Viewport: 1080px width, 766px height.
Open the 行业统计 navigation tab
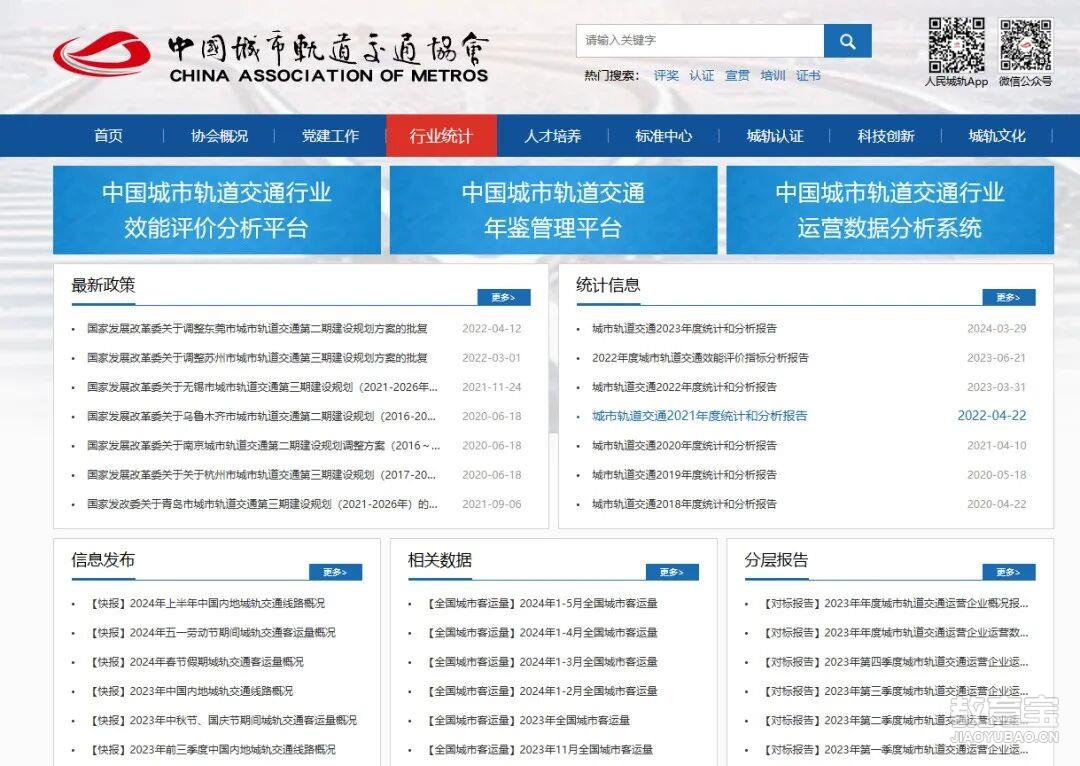[x=441, y=135]
